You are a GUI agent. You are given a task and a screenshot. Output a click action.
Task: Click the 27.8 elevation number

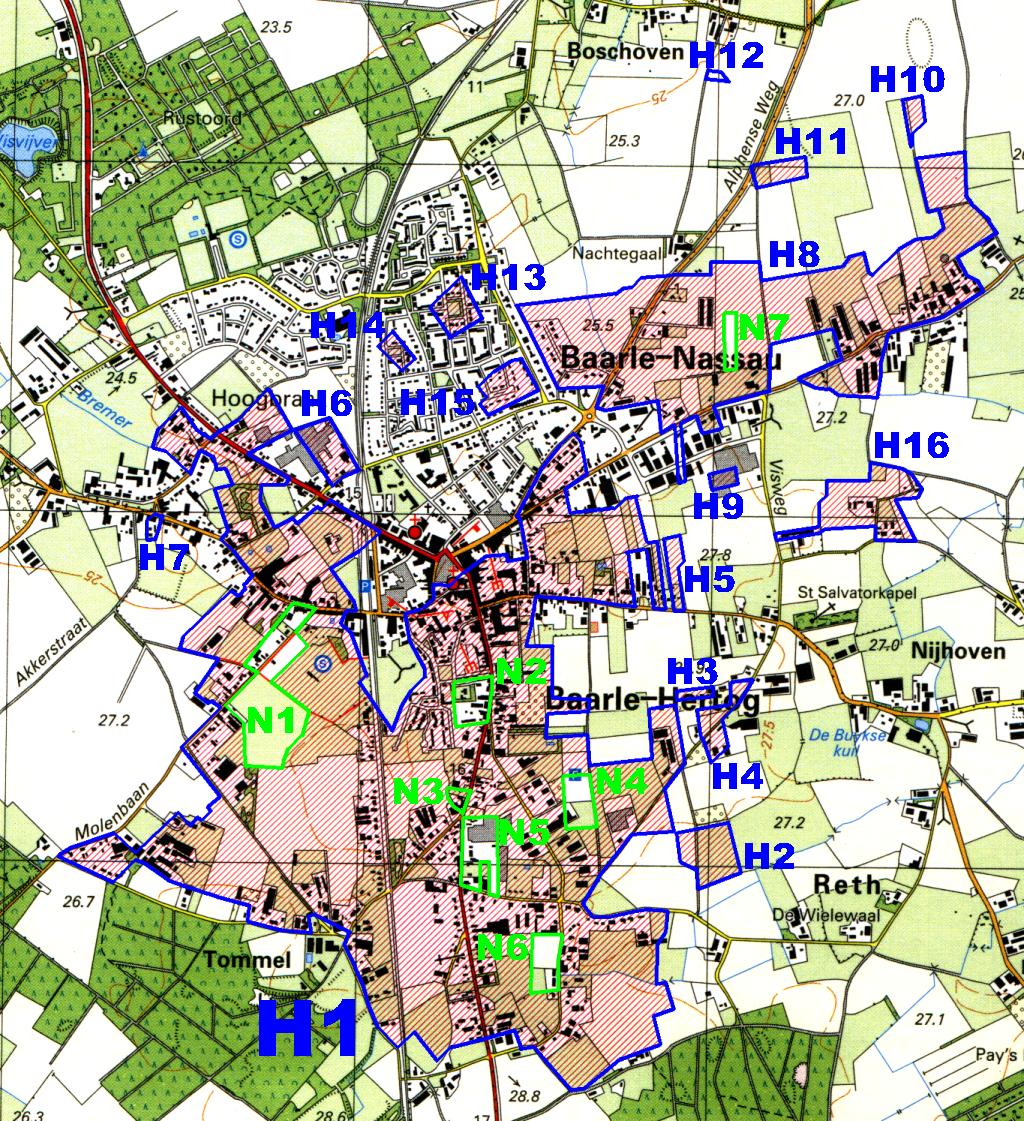[x=715, y=555]
